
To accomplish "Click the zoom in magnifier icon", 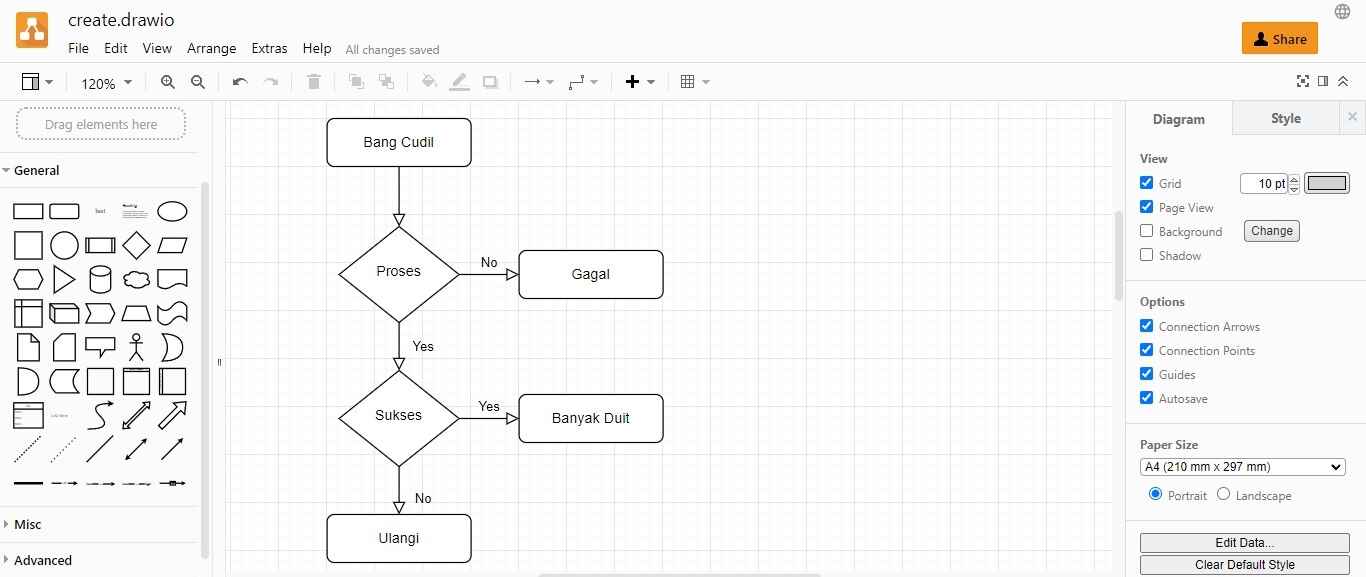I will (168, 83).
